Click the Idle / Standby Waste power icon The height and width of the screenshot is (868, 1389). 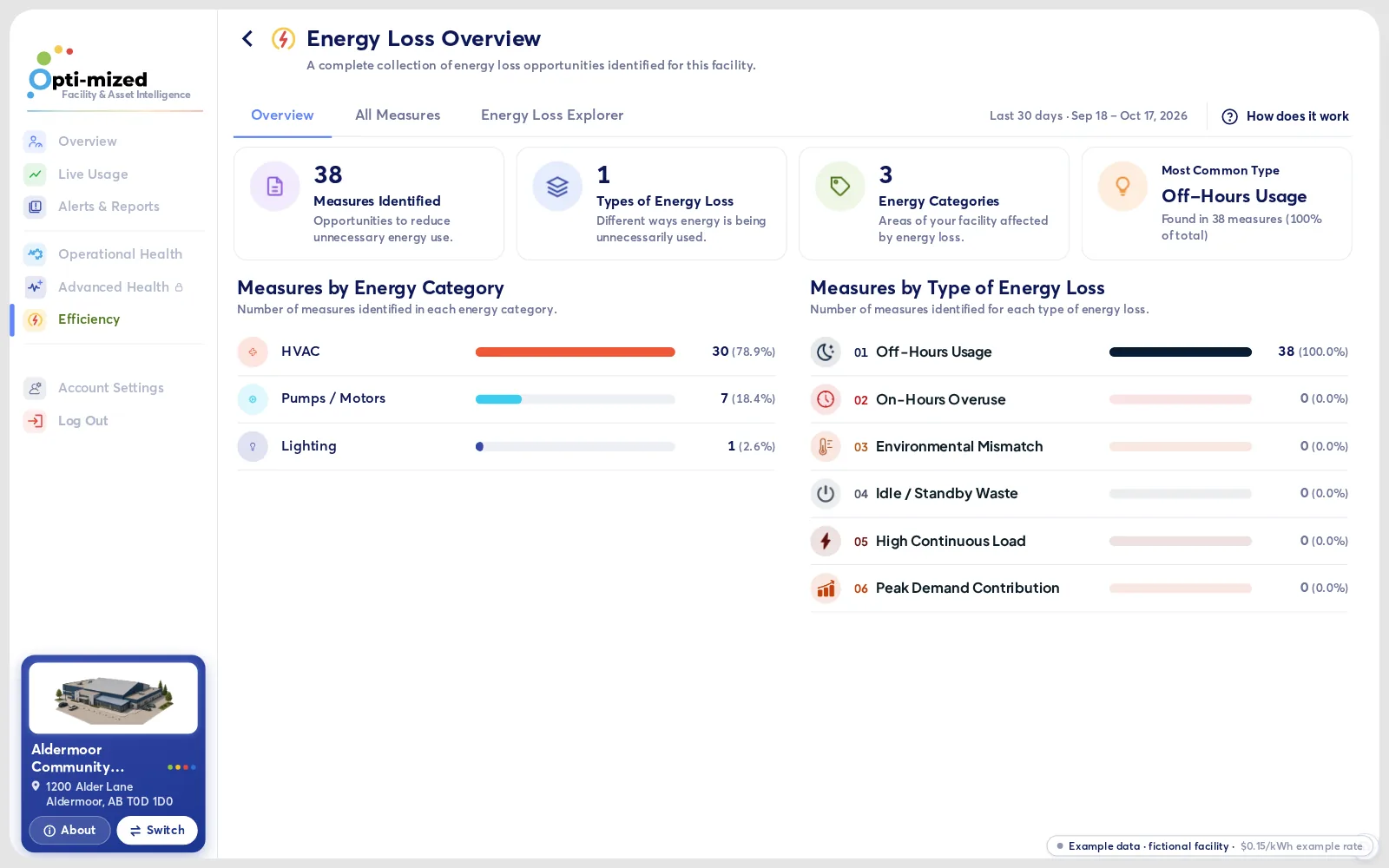(826, 494)
